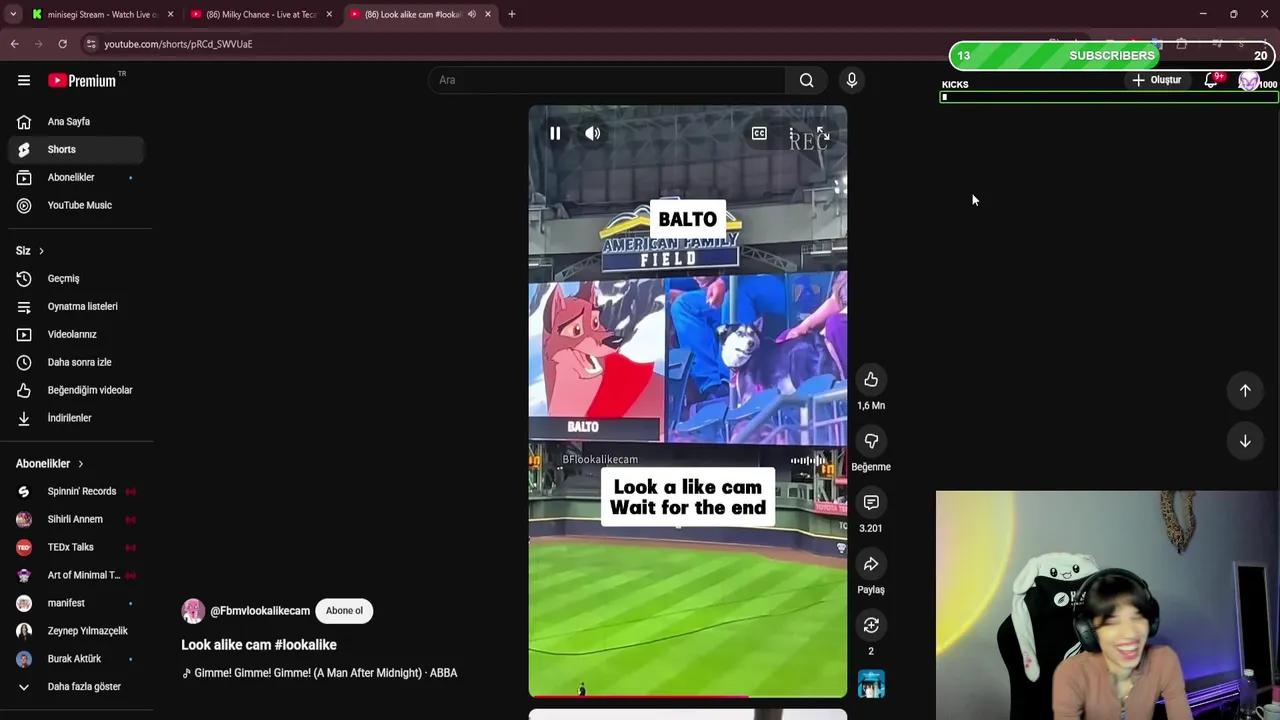Expand Abonelikler subscriptions heading
The width and height of the screenshot is (1280, 720).
point(50,463)
